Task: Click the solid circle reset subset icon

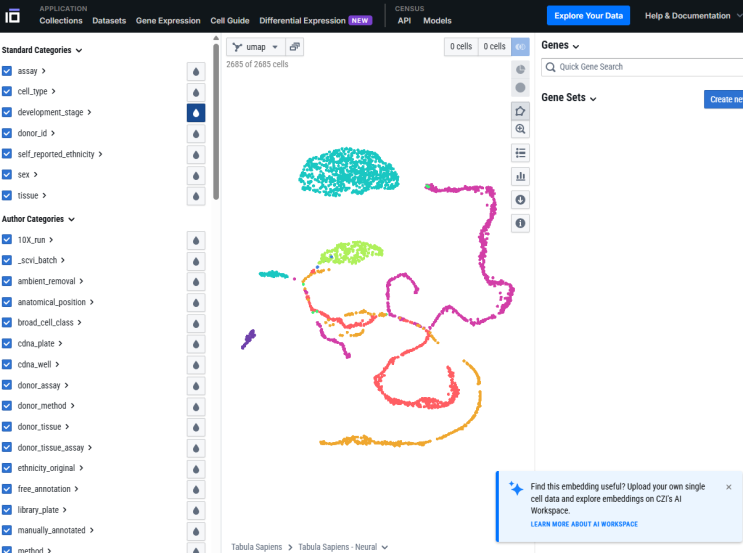Action: click(520, 88)
